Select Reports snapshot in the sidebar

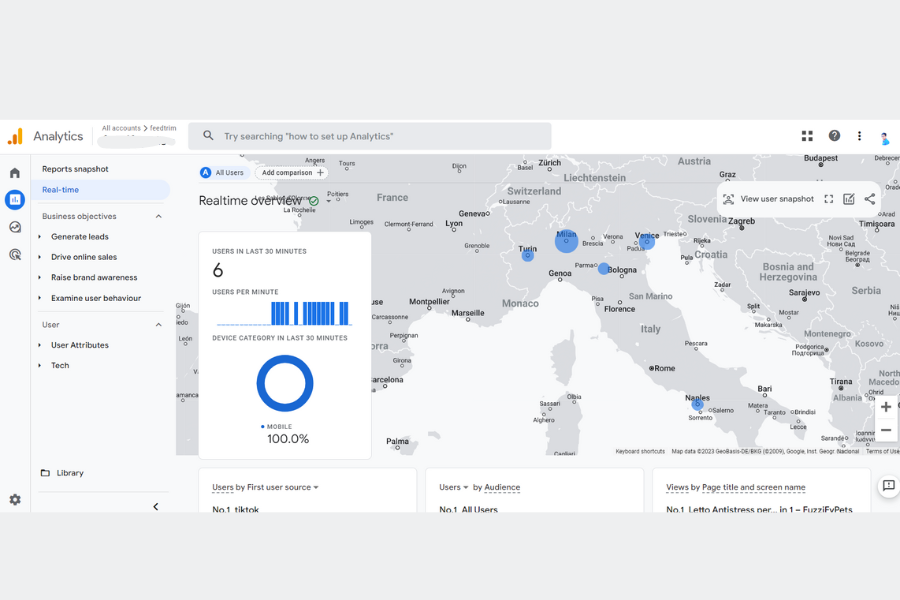(75, 169)
